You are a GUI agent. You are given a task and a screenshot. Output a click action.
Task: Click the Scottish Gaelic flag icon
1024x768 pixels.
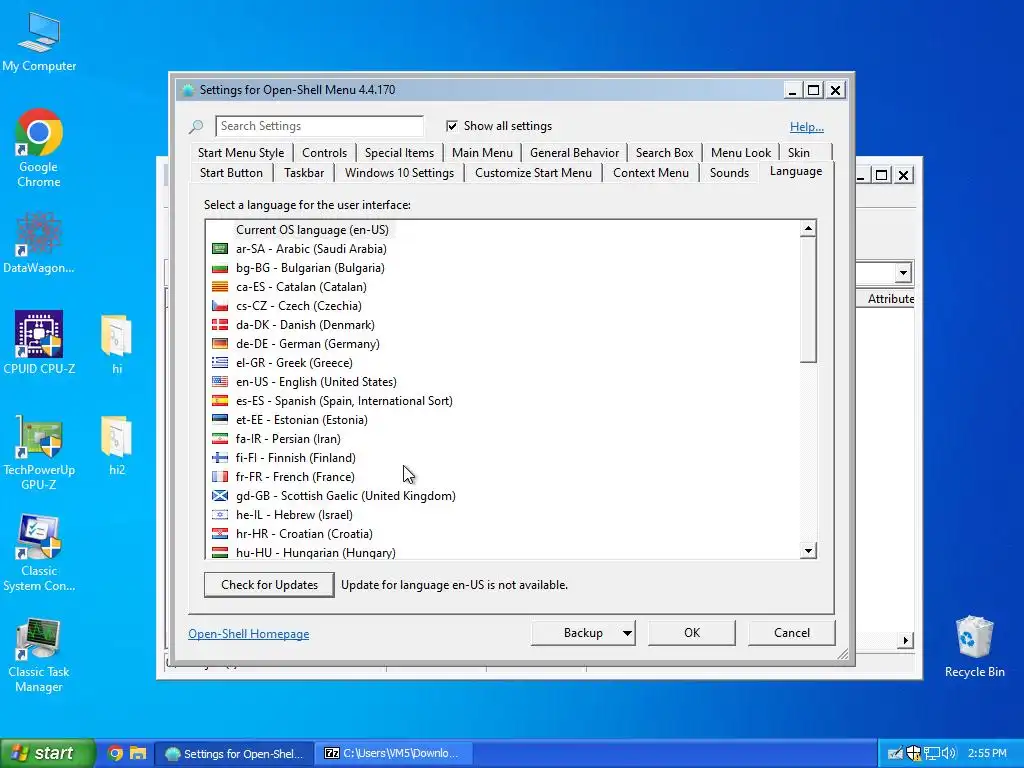coord(220,496)
